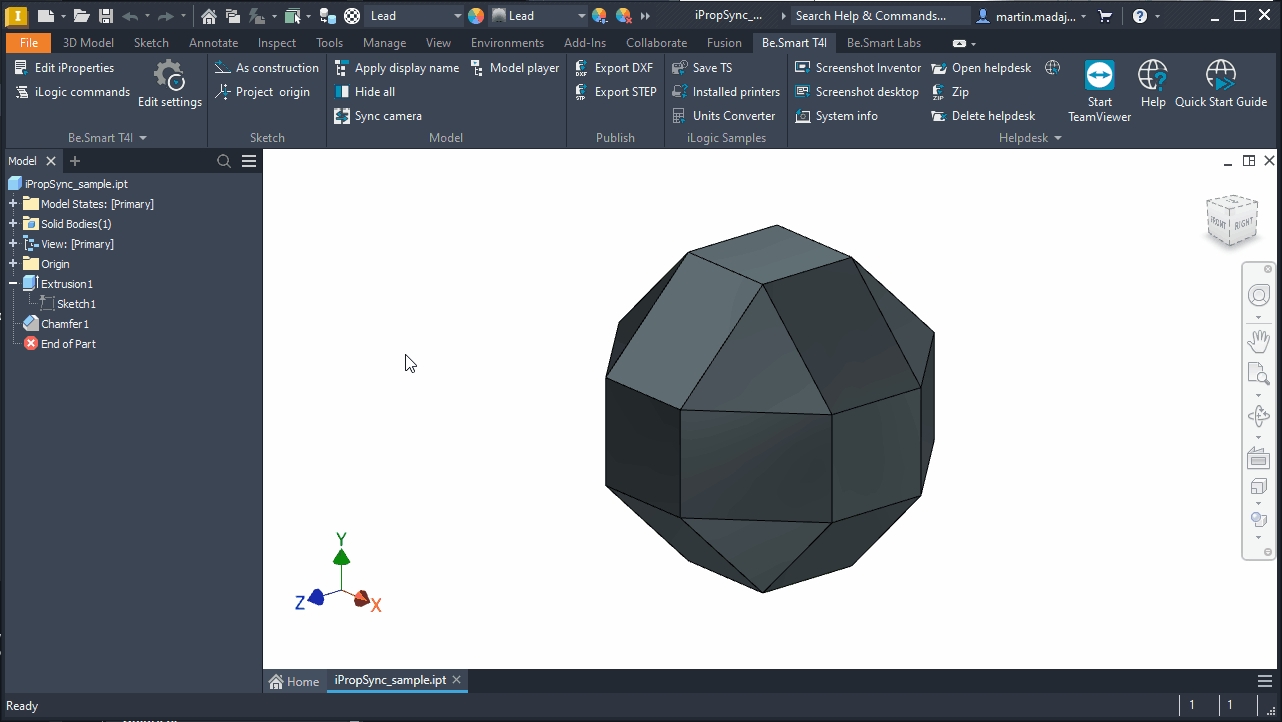This screenshot has width=1282, height=722.
Task: Toggle As construction sketch option
Action: [266, 68]
